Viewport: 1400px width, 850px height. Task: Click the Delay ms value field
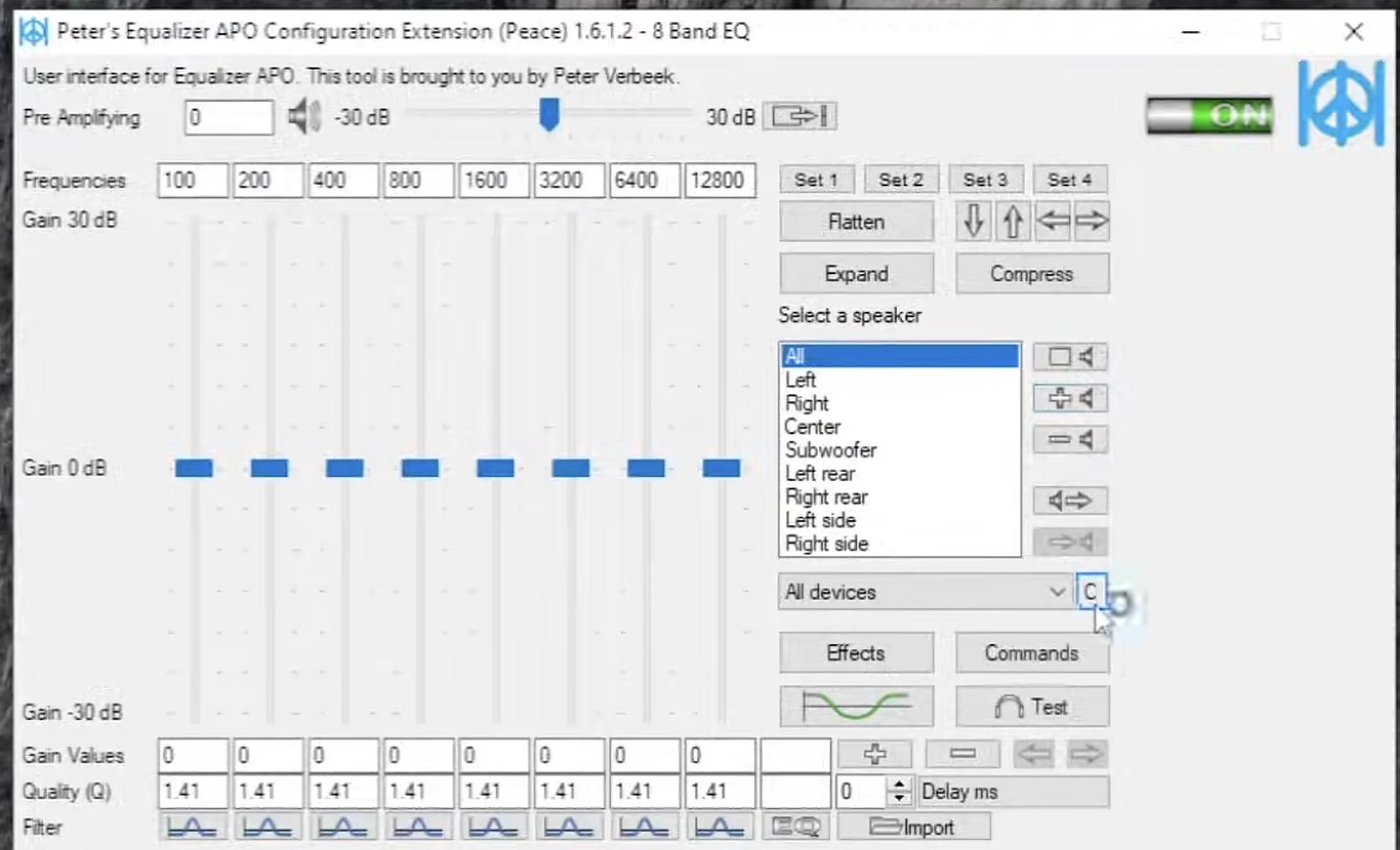pyautogui.click(x=861, y=791)
